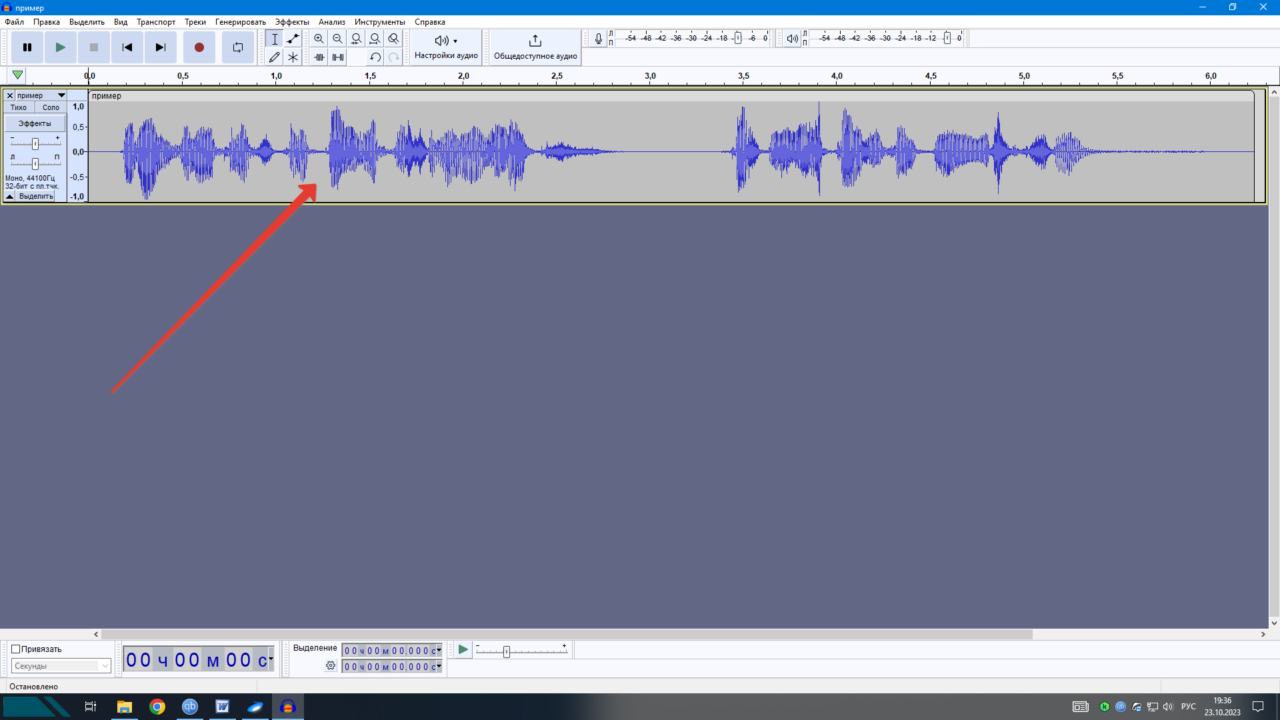Open the Эффекты menu in menu bar
This screenshot has height=720, width=1280.
pos(292,21)
